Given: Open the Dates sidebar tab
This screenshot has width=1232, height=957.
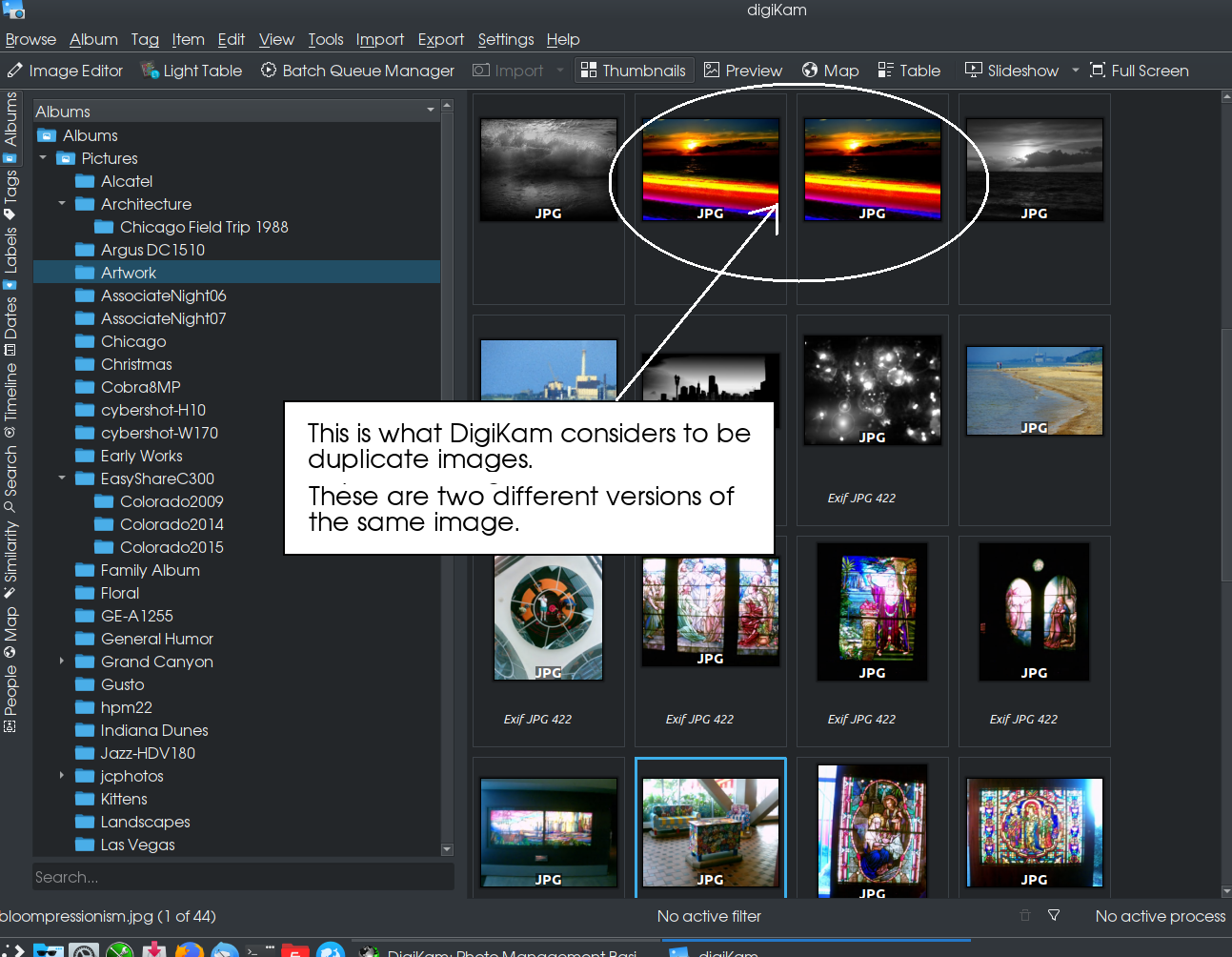Looking at the screenshot, I should point(10,326).
